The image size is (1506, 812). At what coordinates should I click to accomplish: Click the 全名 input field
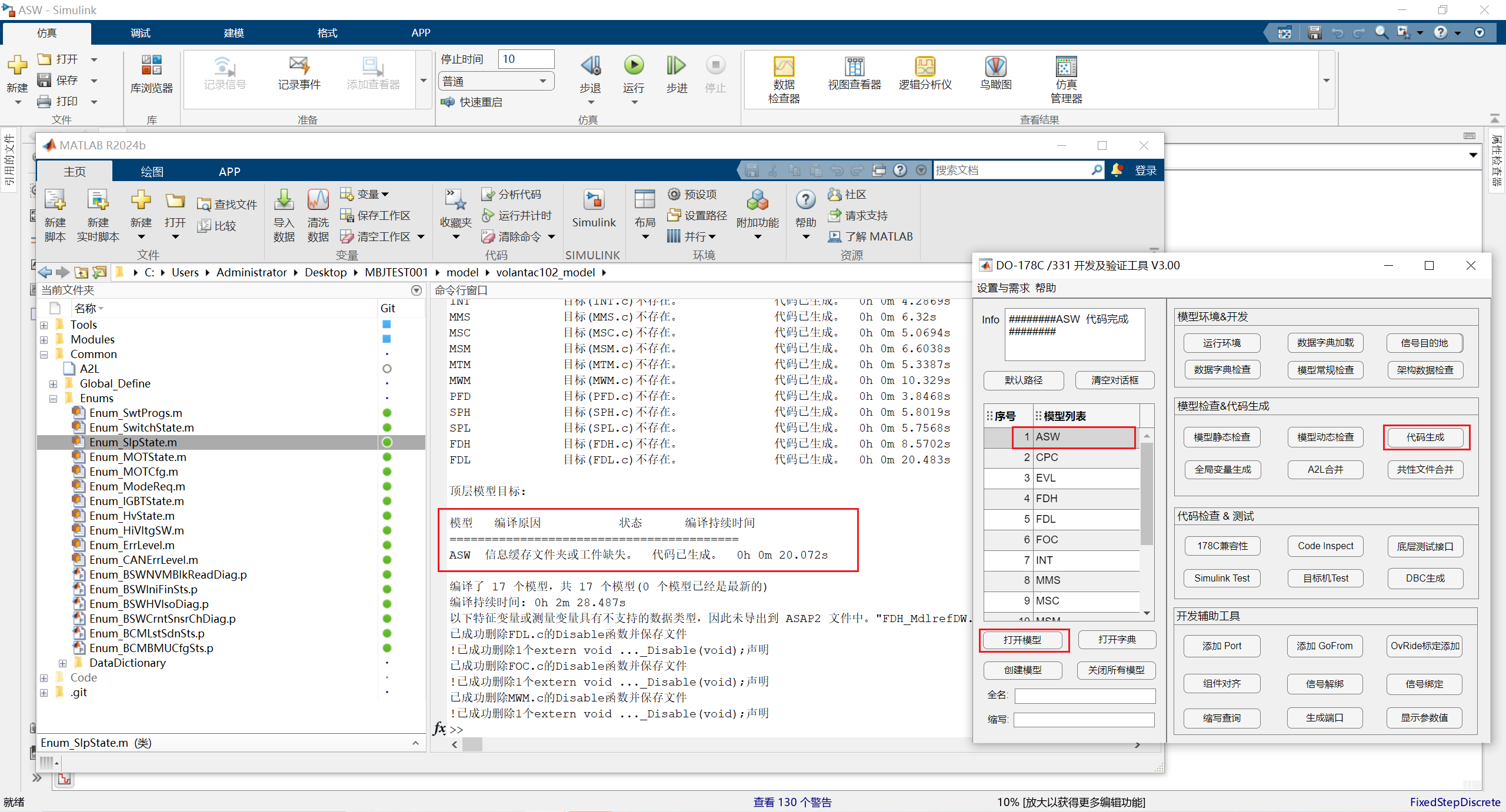point(1085,696)
